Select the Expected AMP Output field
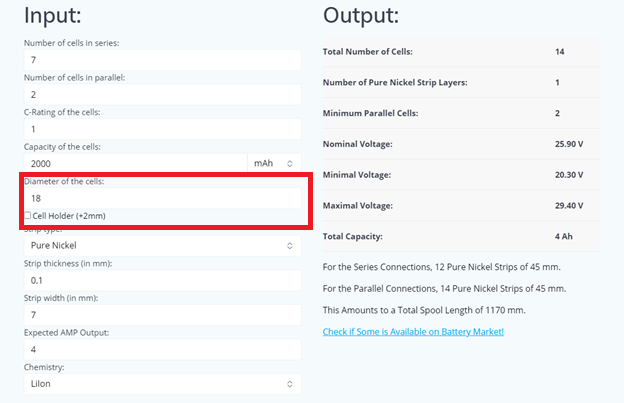 (161, 349)
